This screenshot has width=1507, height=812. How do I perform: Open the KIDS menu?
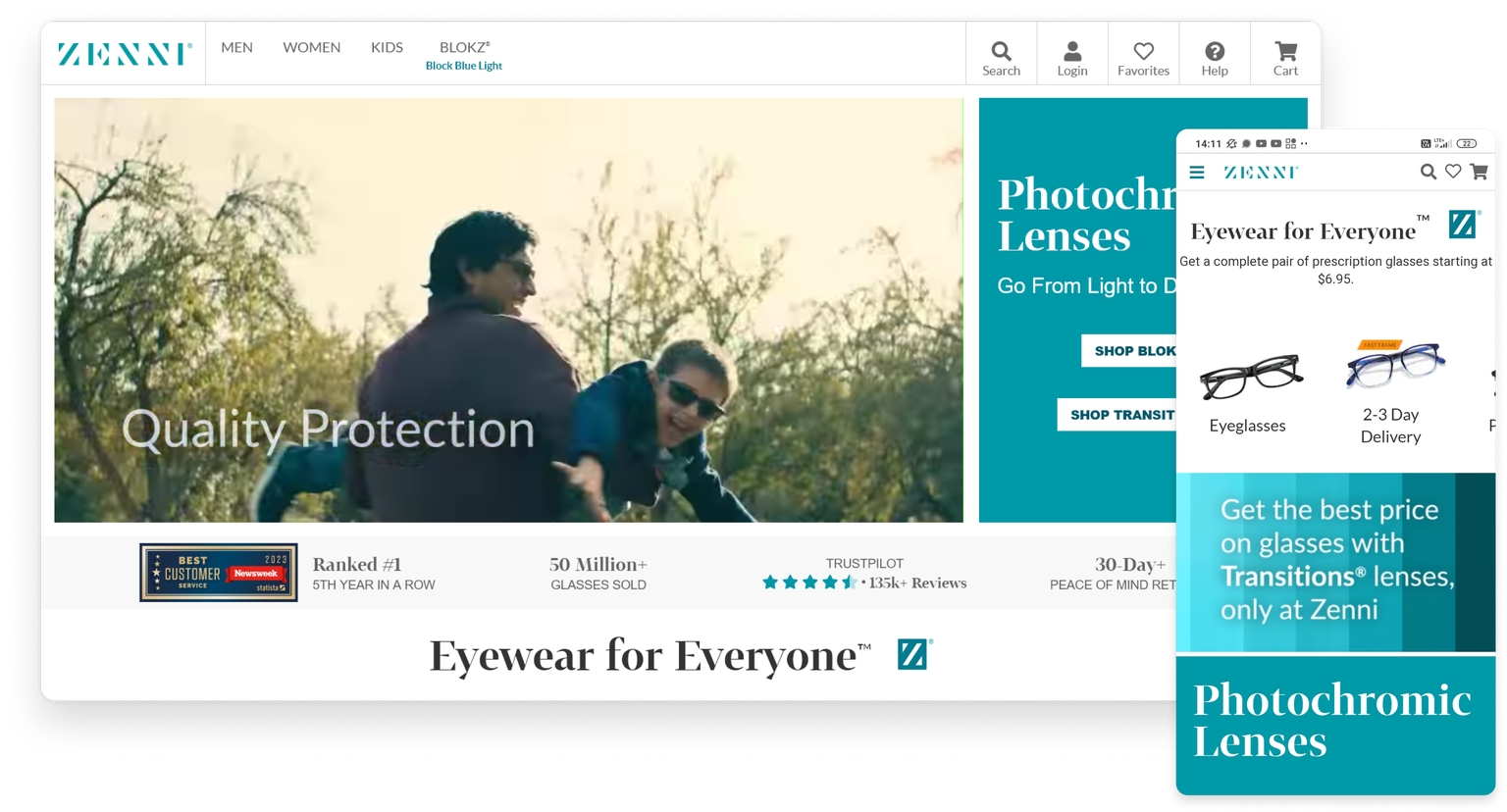(387, 47)
